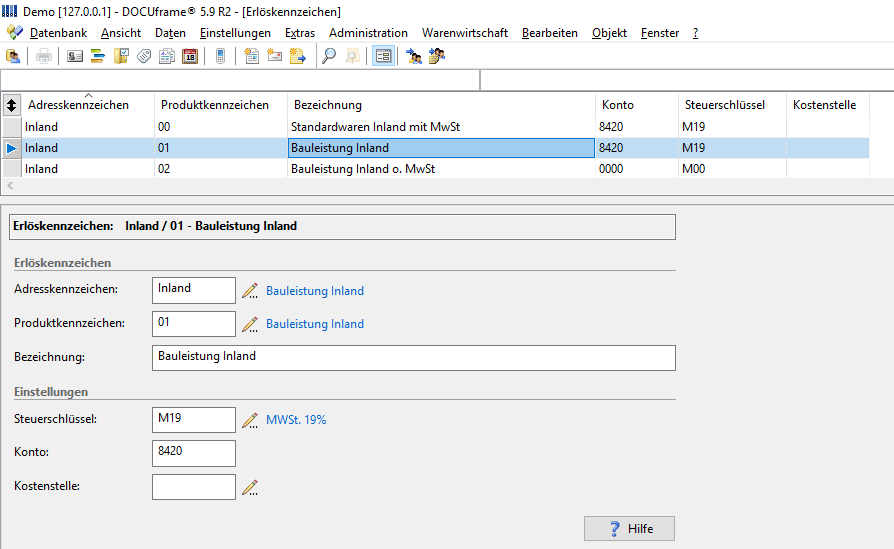Screen dimensions: 894x549
Task: Open the Fenster menu
Action: coord(660,33)
